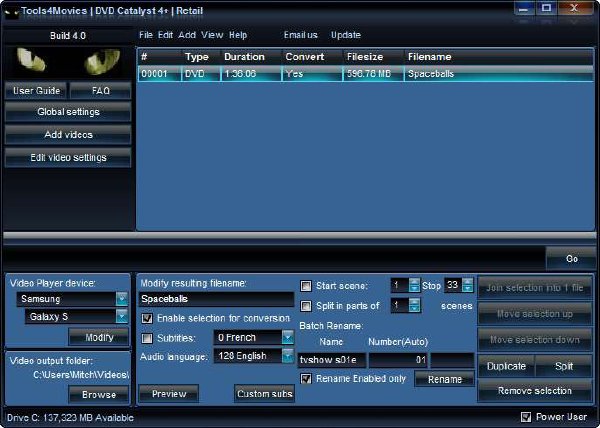Open the Galaxy S model dropdown

click(122, 316)
